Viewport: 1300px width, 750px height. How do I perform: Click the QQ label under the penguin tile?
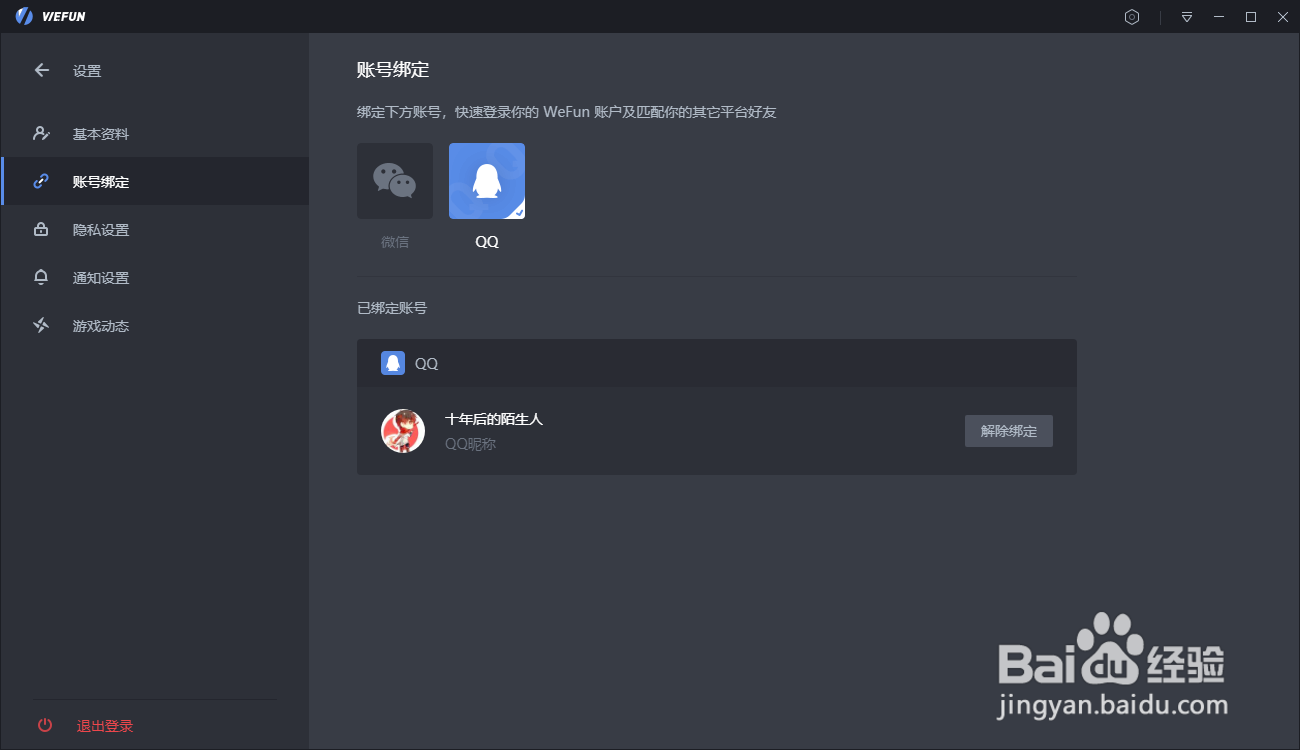coord(487,242)
